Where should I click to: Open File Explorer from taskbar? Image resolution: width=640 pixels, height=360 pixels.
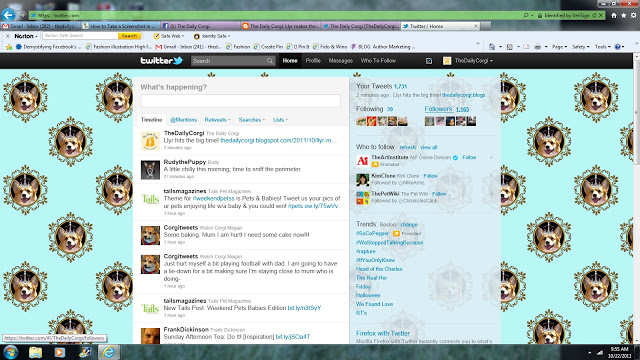pos(36,352)
